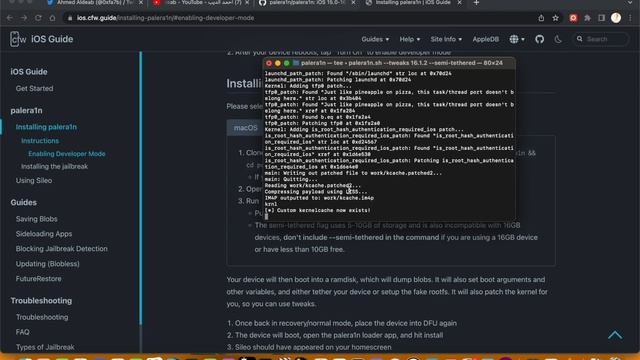
Task: Open the AppleDB link in header
Action: coord(485,39)
